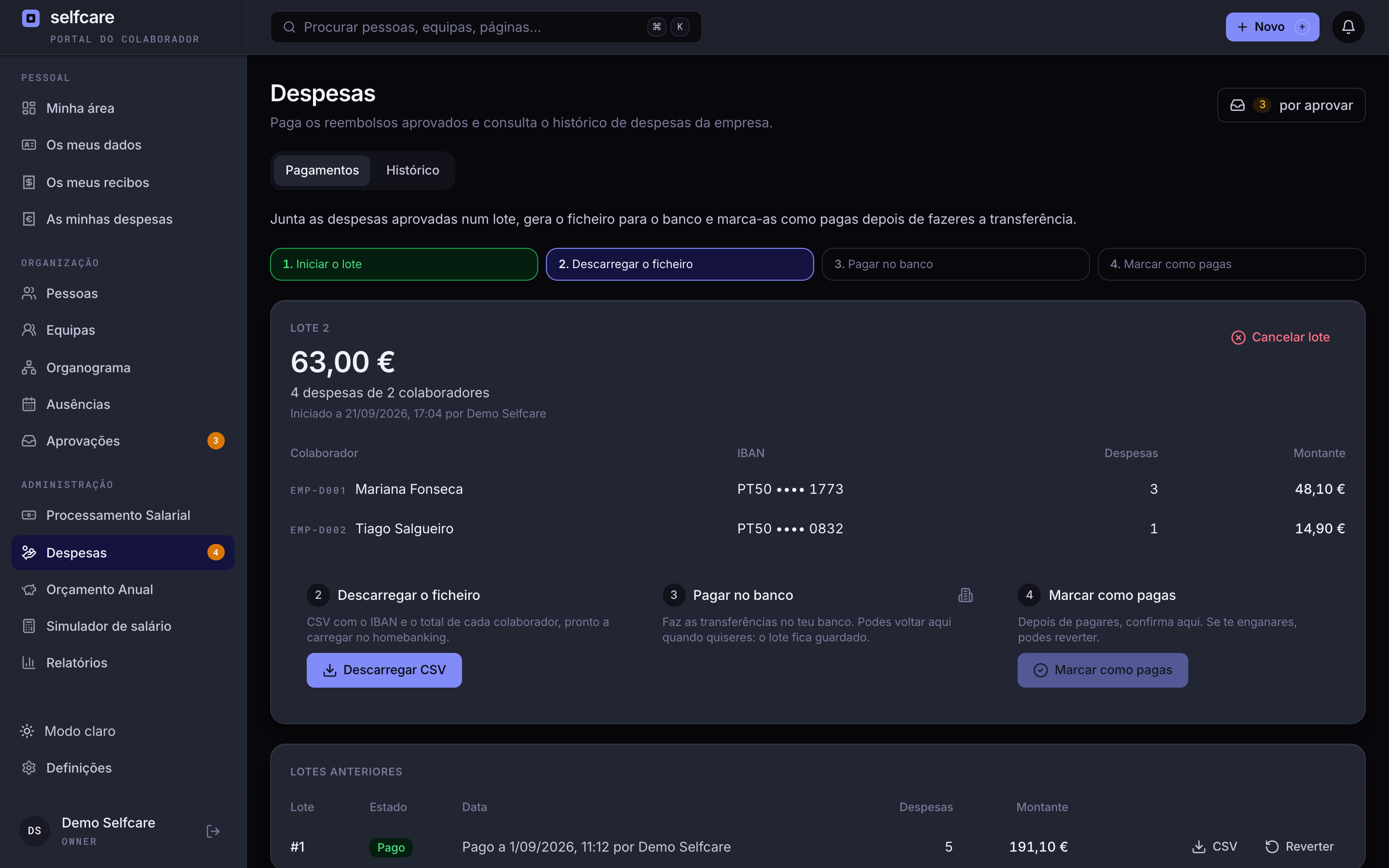
Task: Click the Aprovações badge showing 3
Action: click(216, 441)
